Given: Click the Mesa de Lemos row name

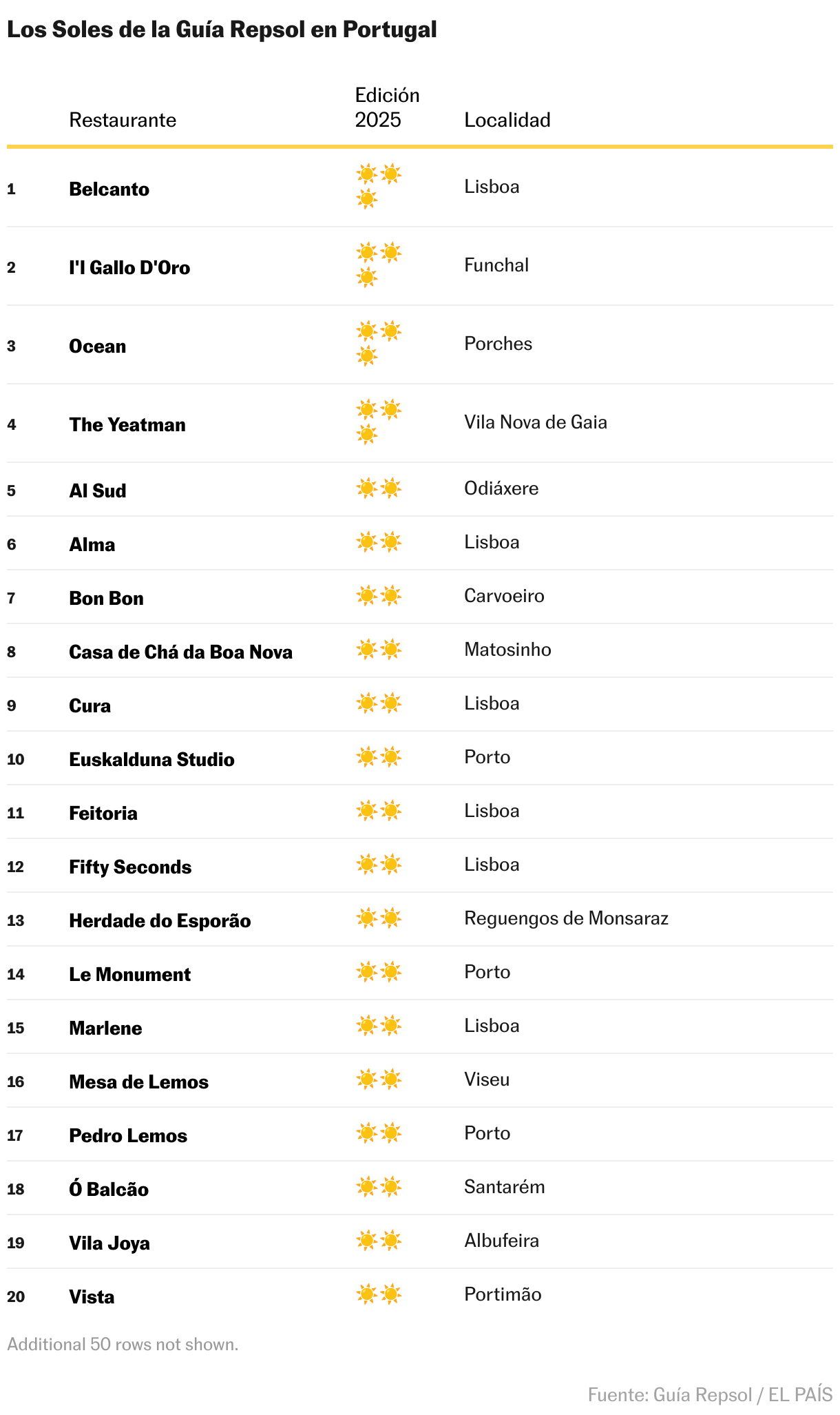Looking at the screenshot, I should click(138, 1082).
